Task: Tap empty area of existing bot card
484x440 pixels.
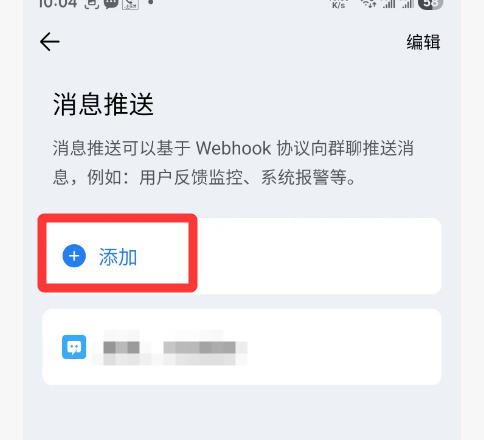Action: click(343, 347)
